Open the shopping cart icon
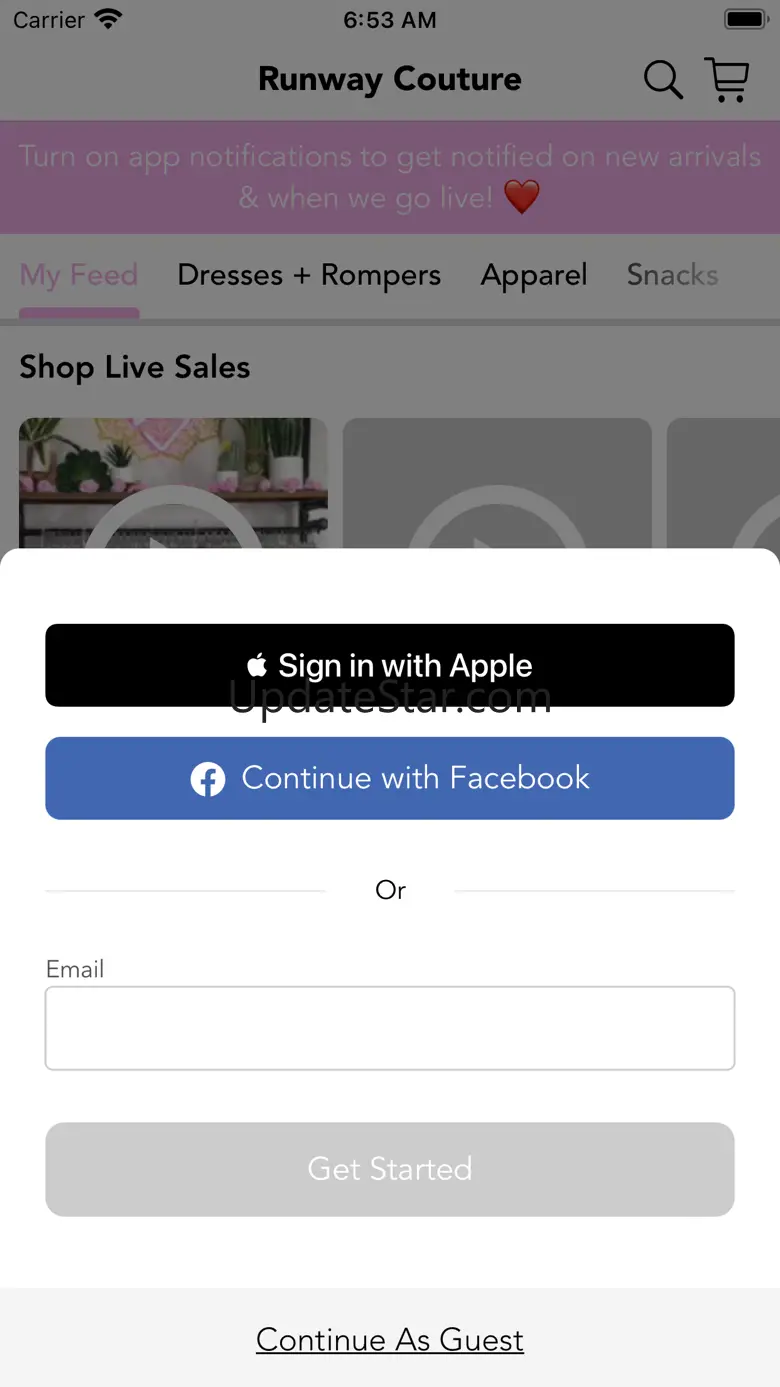This screenshot has height=1387, width=780. click(x=727, y=79)
